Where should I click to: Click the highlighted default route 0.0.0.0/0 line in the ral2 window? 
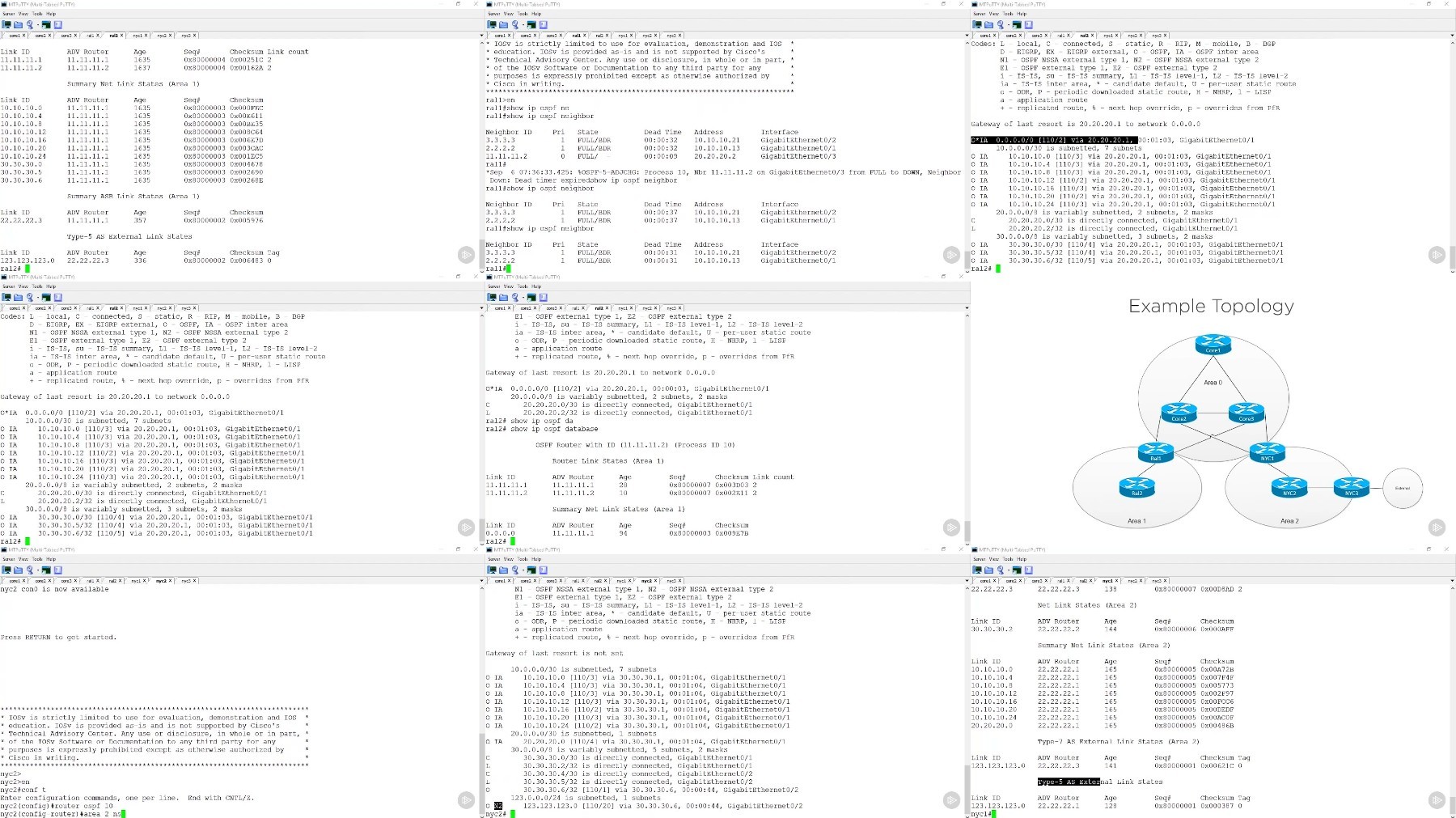[x=1054, y=140]
